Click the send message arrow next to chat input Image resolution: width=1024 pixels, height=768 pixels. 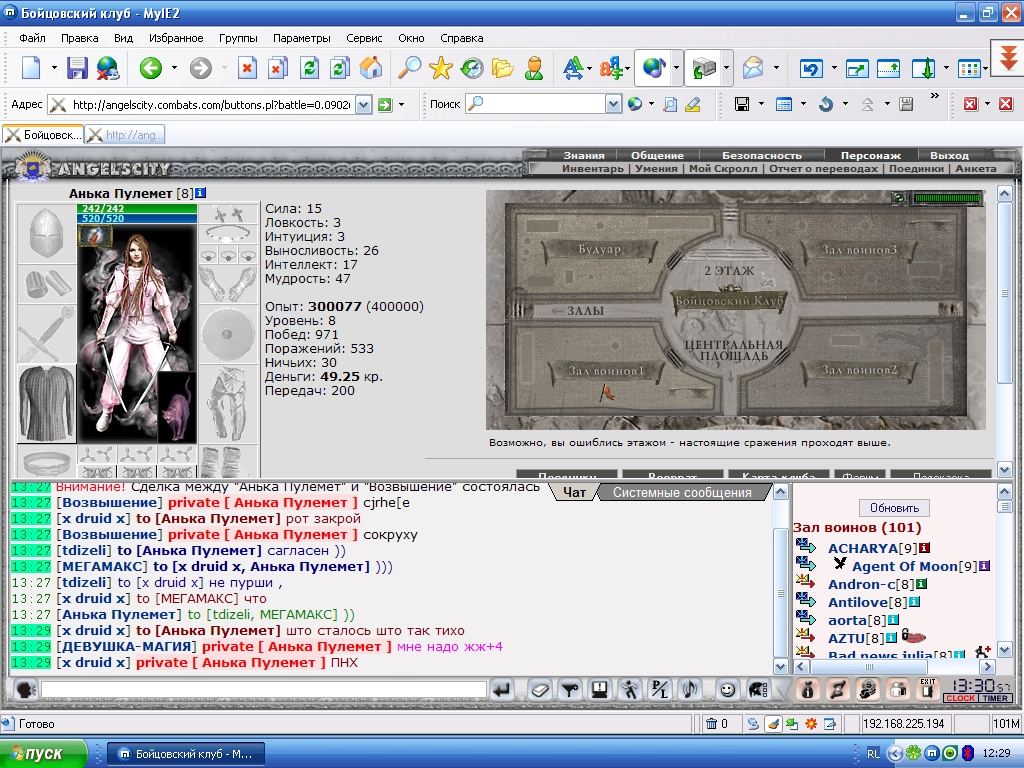pos(502,690)
